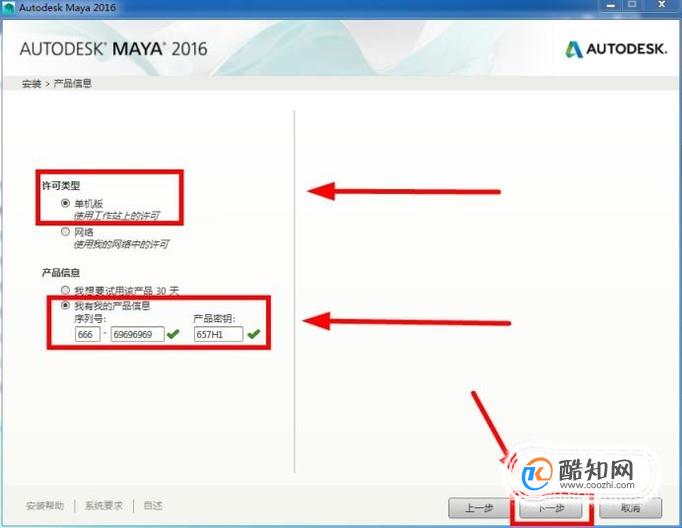Click the serial number prefix field containing 666
682x528 pixels.
click(x=87, y=334)
